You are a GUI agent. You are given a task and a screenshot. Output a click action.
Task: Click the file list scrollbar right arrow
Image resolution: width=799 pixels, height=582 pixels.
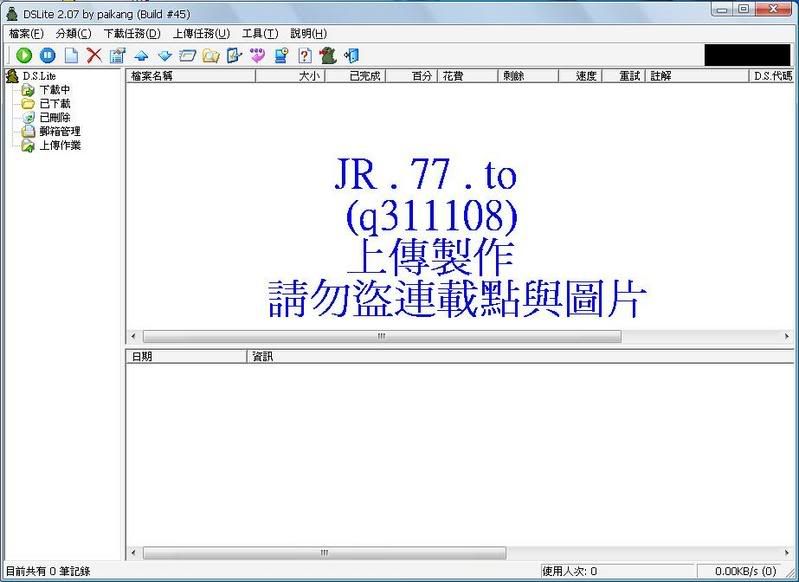[787, 336]
